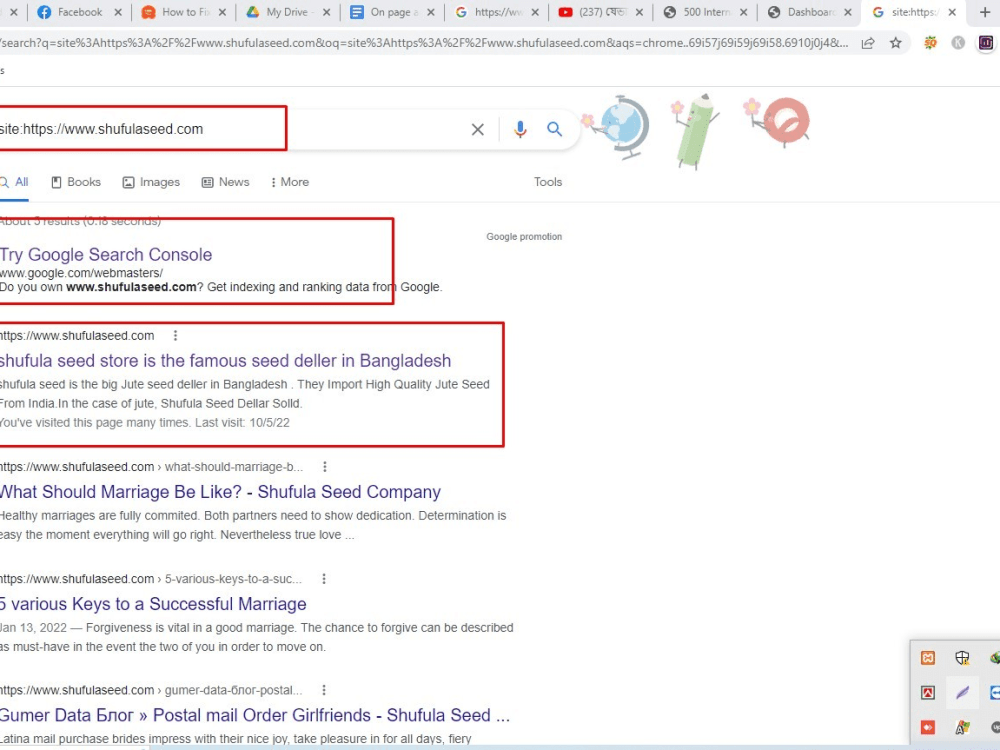1000x750 pixels.
Task: Open Try Google Search Console link
Action: (x=106, y=254)
